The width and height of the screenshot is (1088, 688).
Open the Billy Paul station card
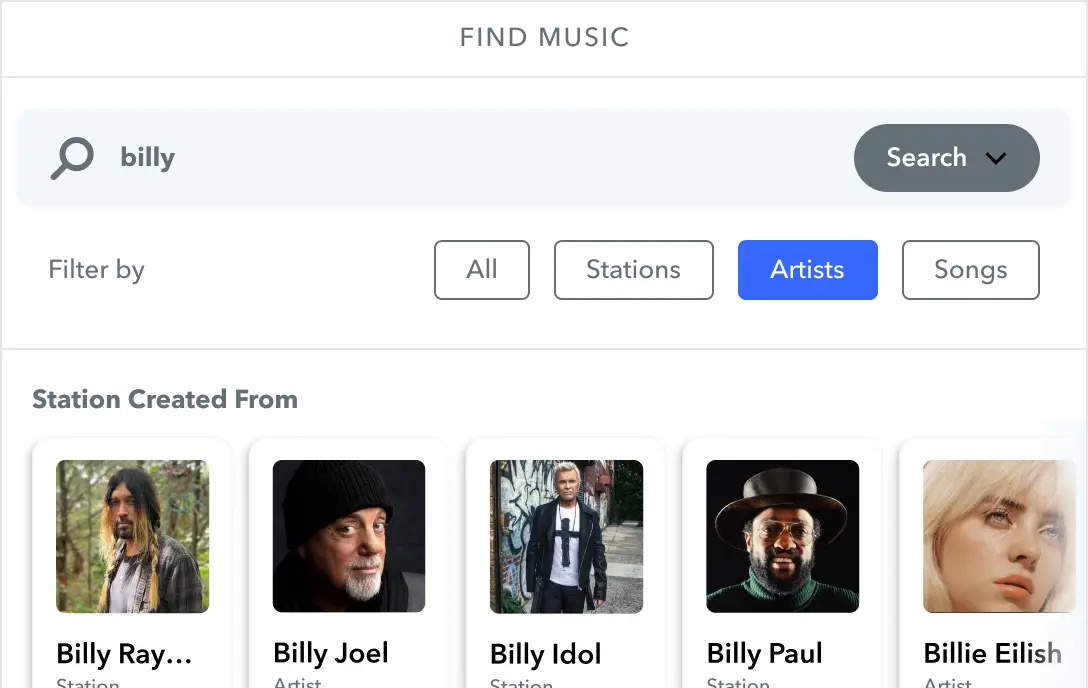point(782,560)
